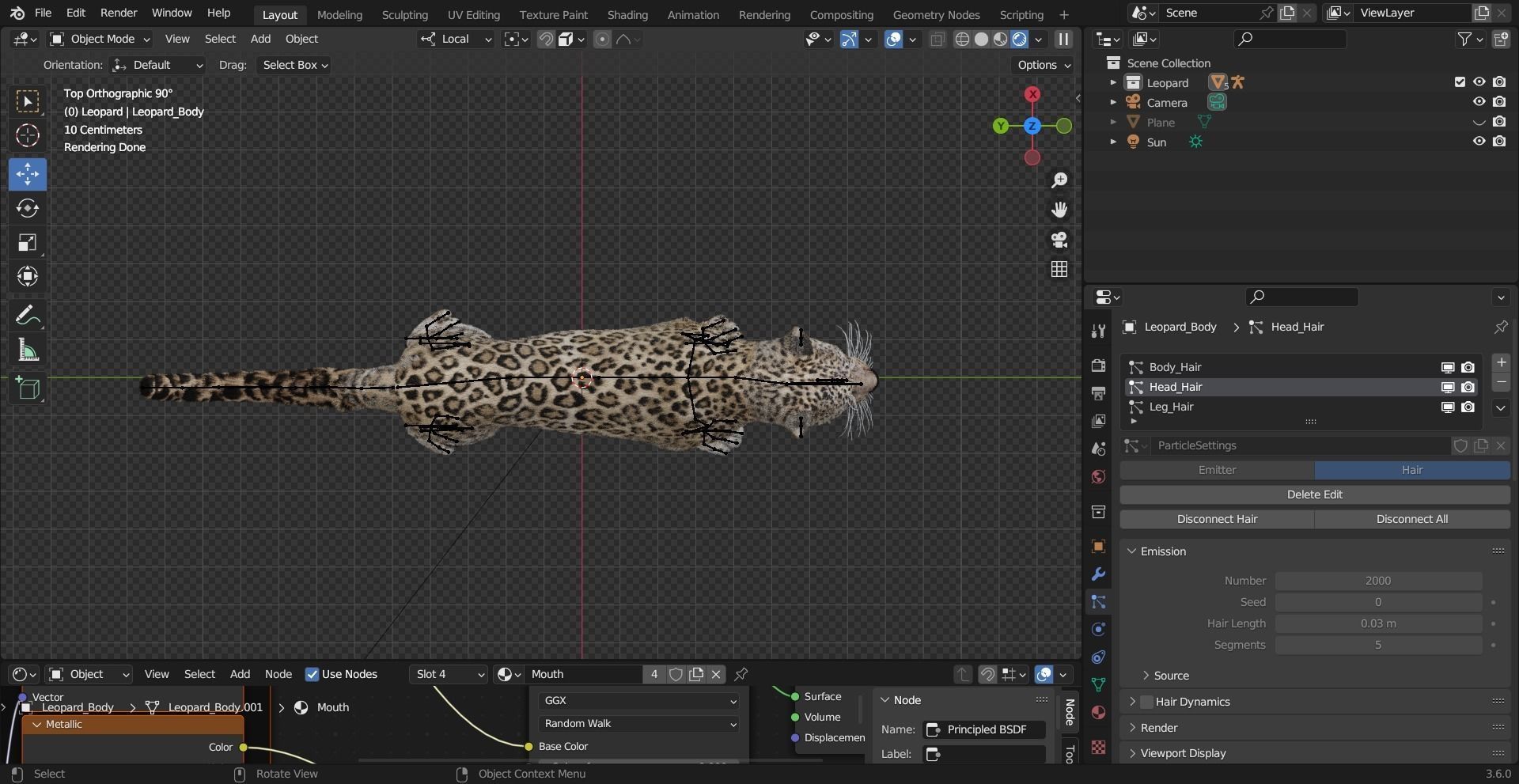This screenshot has width=1519, height=784.
Task: Open the Object Mode dropdown
Action: pyautogui.click(x=100, y=39)
